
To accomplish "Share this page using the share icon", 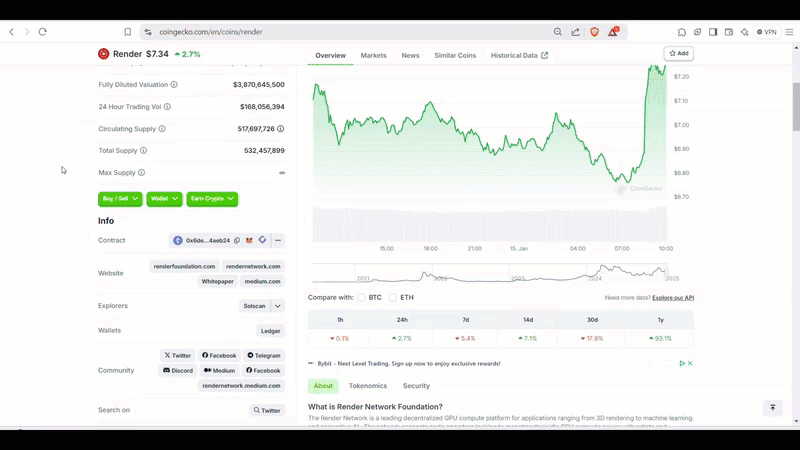I will (576, 32).
